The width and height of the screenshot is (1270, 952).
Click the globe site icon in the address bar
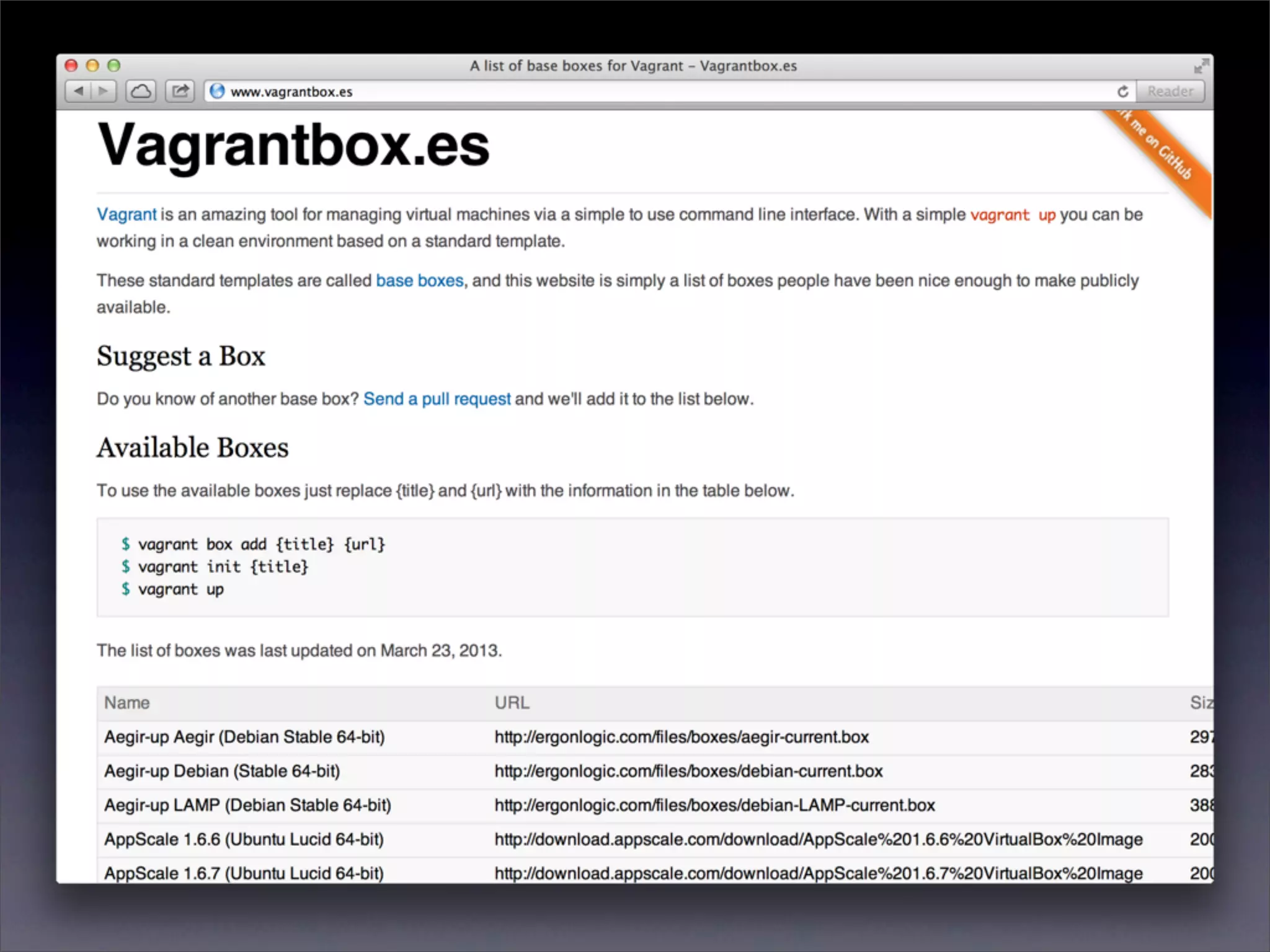coord(217,91)
